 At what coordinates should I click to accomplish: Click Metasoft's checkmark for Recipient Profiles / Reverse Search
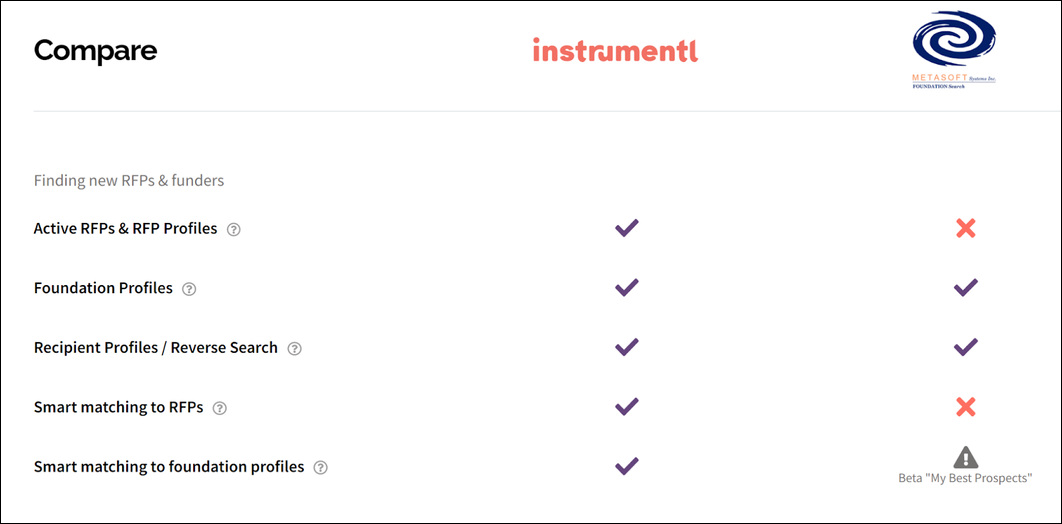click(965, 347)
